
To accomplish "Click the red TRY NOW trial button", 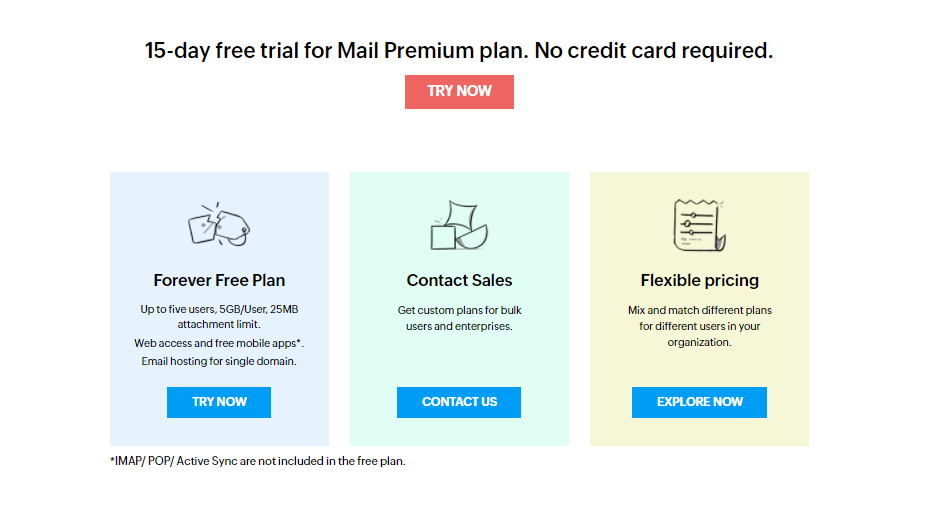I will pos(459,92).
